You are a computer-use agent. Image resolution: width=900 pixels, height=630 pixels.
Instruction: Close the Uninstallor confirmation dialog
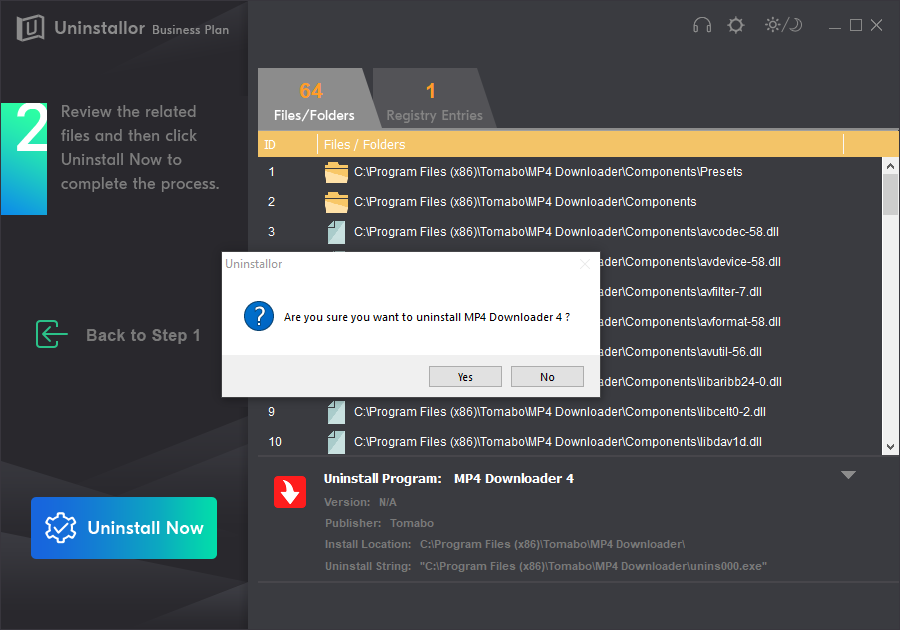coord(584,264)
